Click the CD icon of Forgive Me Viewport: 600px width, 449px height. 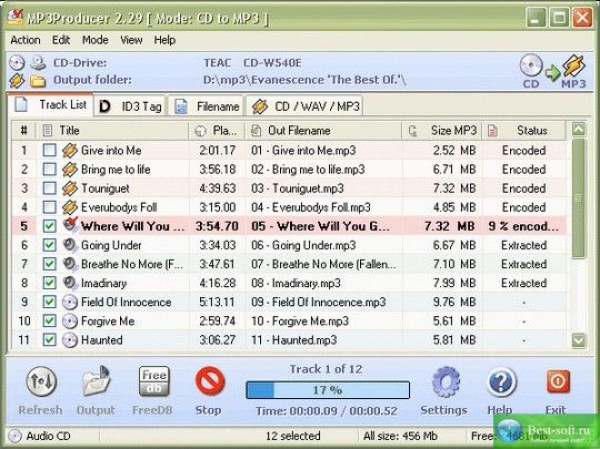pos(70,321)
